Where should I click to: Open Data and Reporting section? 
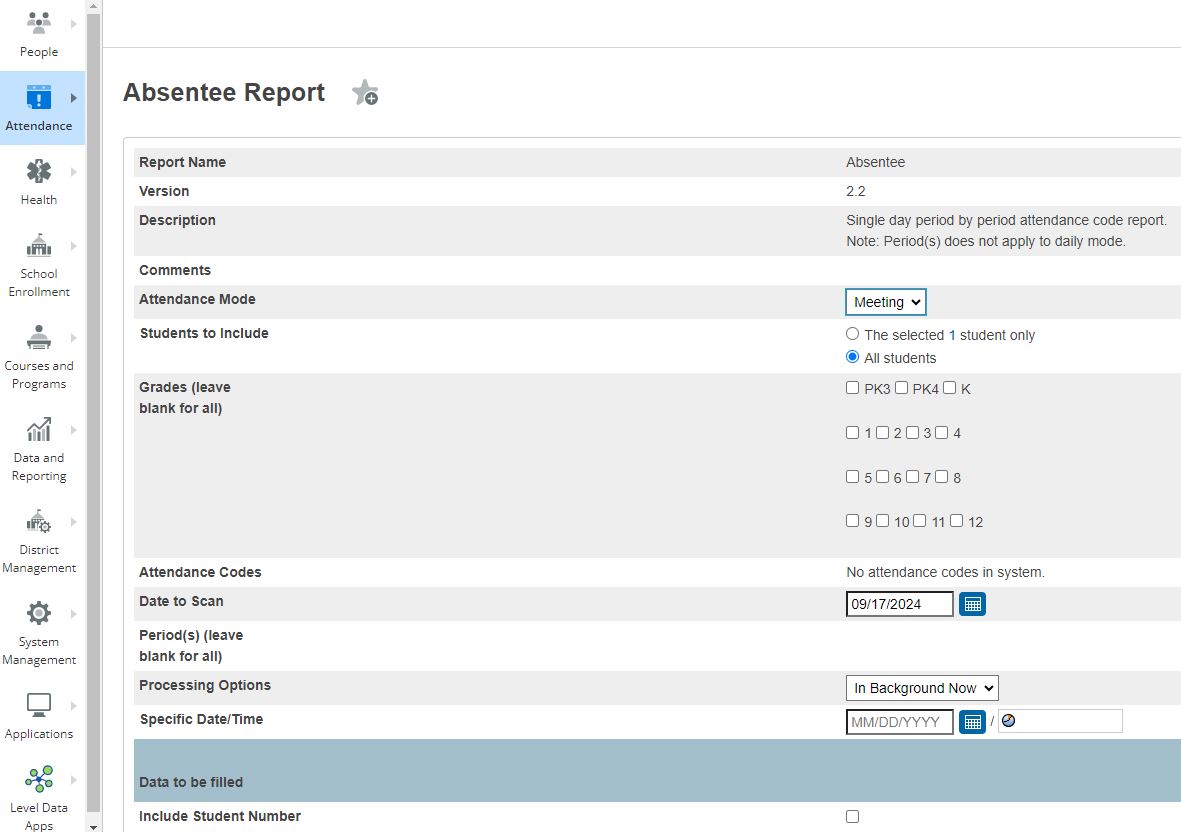pos(38,429)
